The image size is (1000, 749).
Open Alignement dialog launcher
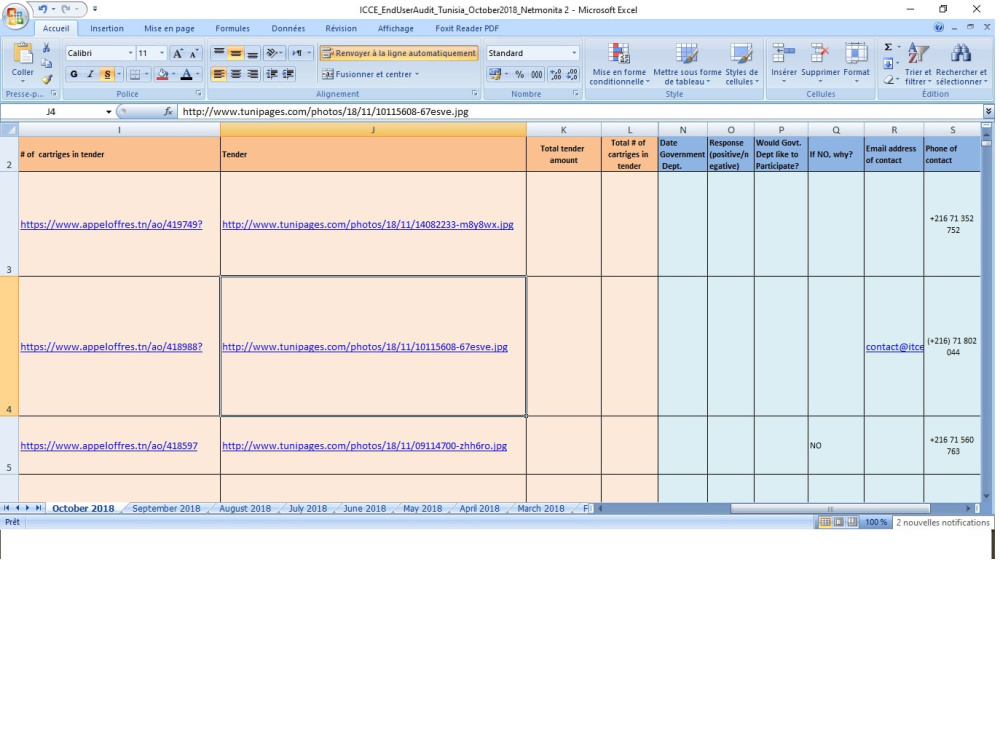pyautogui.click(x=474, y=94)
